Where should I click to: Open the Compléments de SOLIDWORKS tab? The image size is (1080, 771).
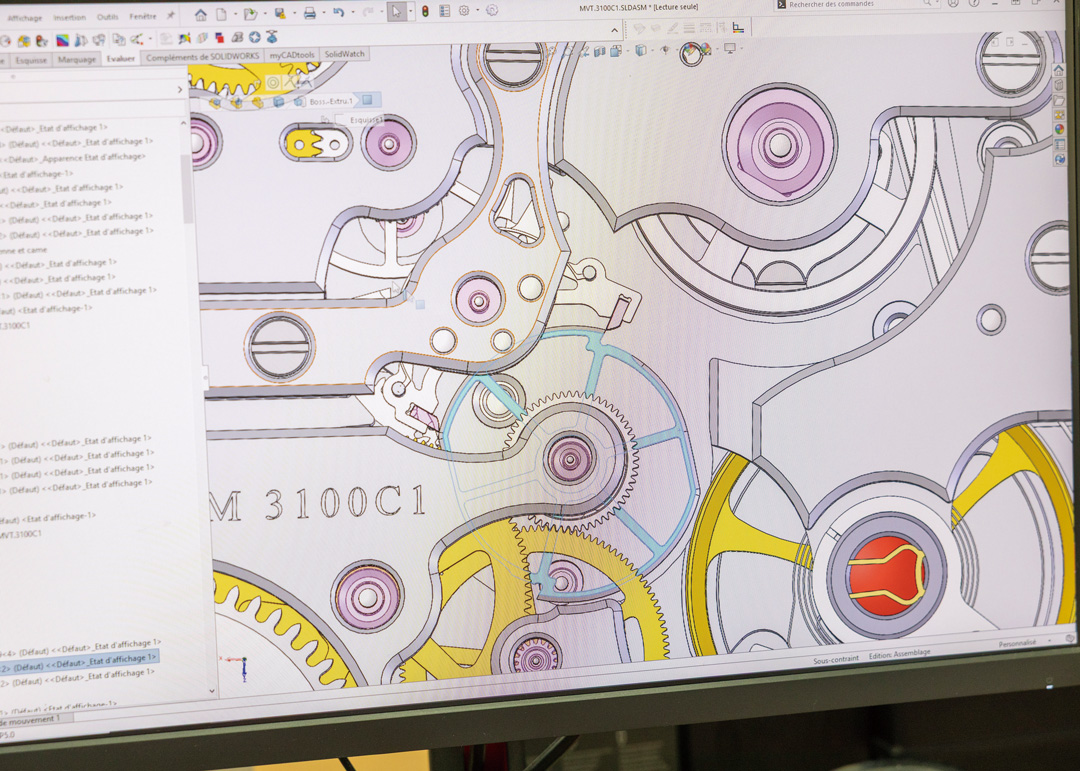coord(202,56)
